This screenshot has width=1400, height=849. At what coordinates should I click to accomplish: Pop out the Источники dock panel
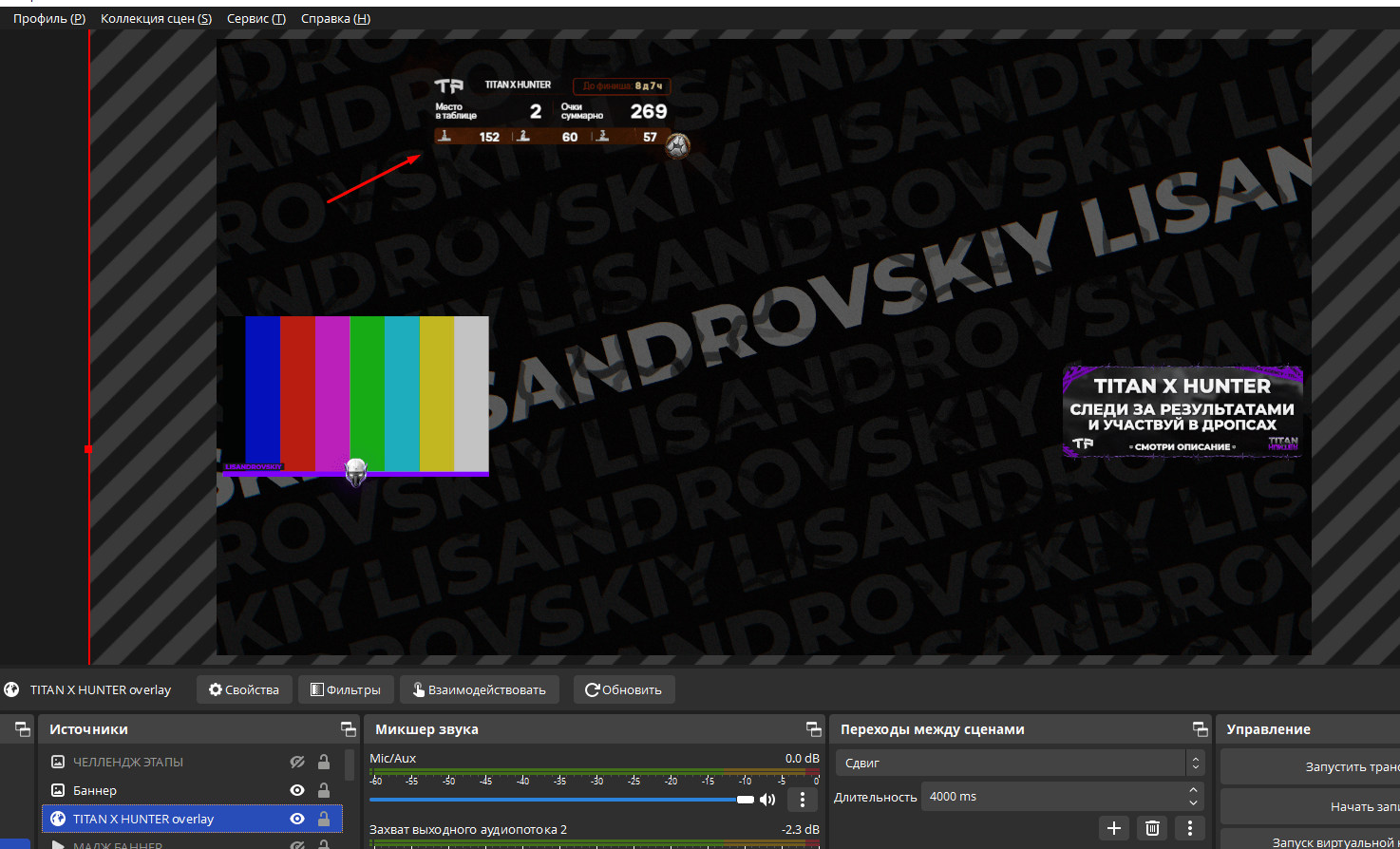(349, 729)
